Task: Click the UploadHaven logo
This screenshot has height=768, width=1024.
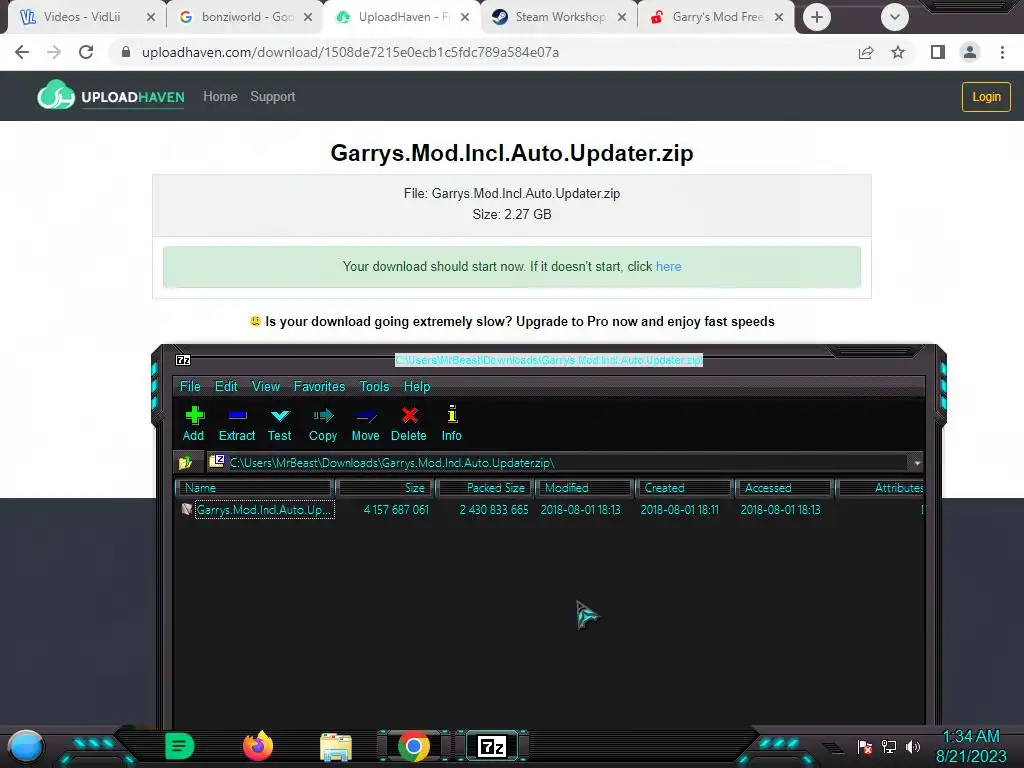Action: tap(111, 95)
